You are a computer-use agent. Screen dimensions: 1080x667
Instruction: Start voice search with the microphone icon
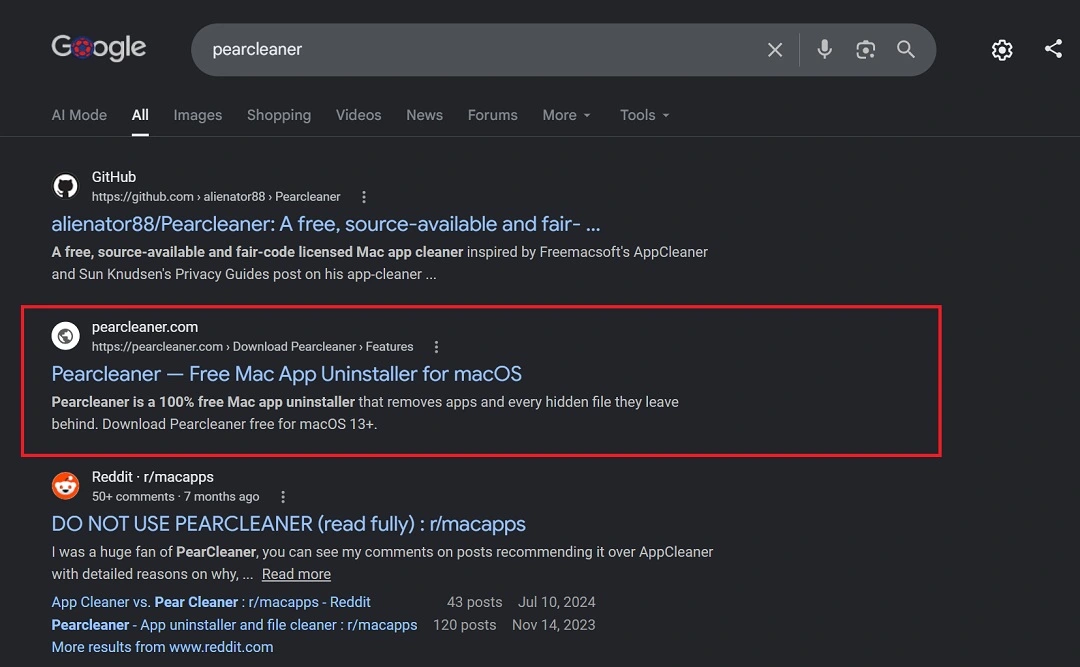(824, 50)
